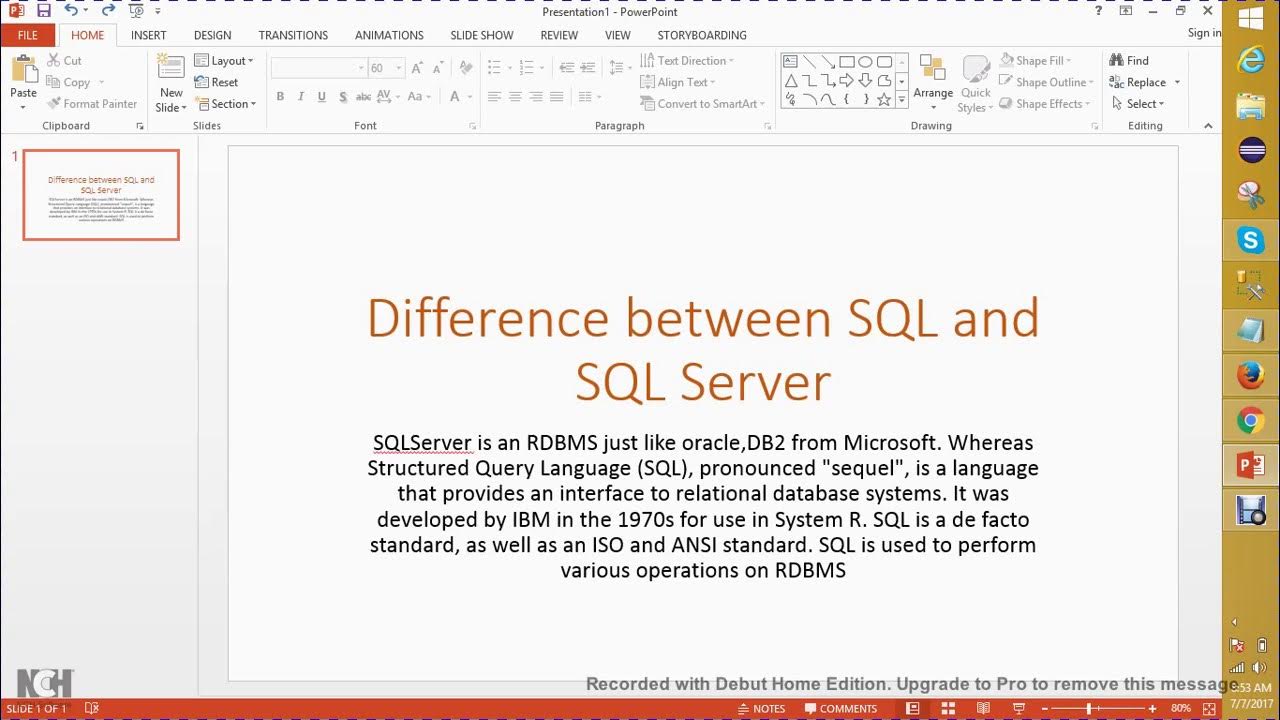This screenshot has width=1280, height=720.
Task: Click the Replace button
Action: coord(1137,82)
